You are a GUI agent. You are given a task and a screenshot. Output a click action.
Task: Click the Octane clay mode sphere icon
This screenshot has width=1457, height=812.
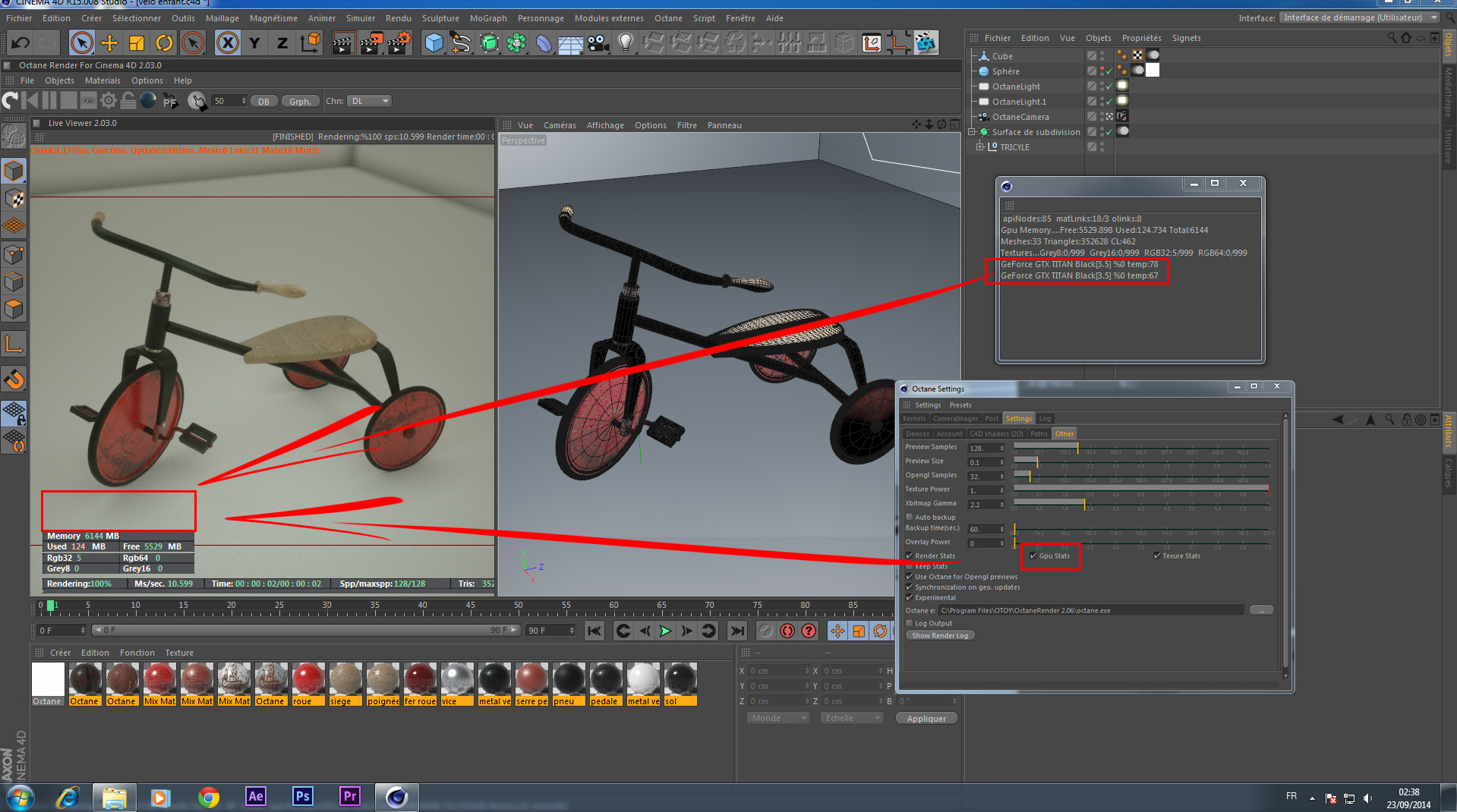(148, 100)
